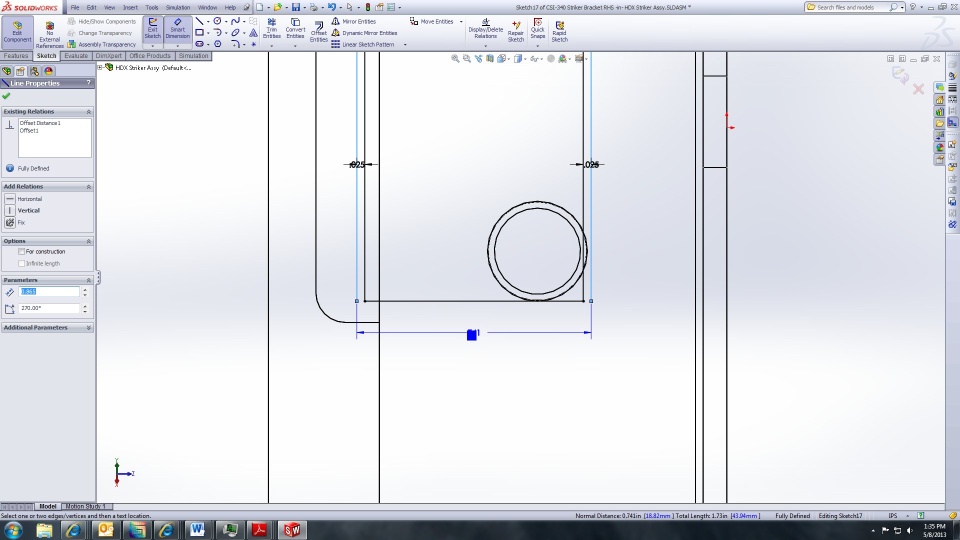Screen dimensions: 960x540
Task: Click the Edit Component button
Action: pos(17,32)
